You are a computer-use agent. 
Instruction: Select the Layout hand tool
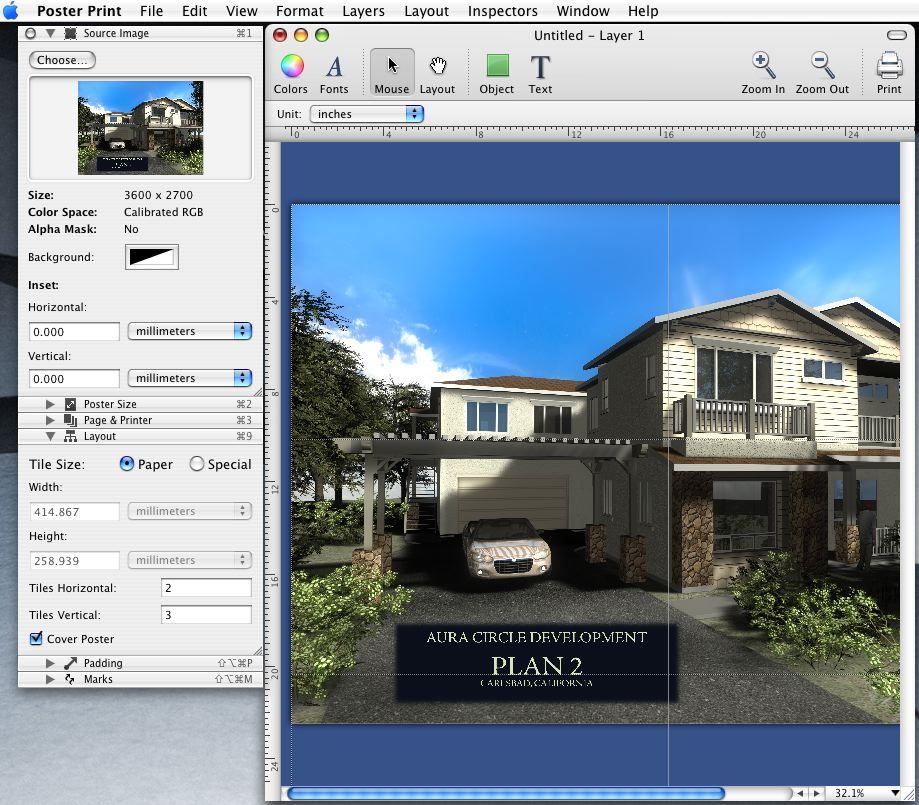click(x=437, y=74)
